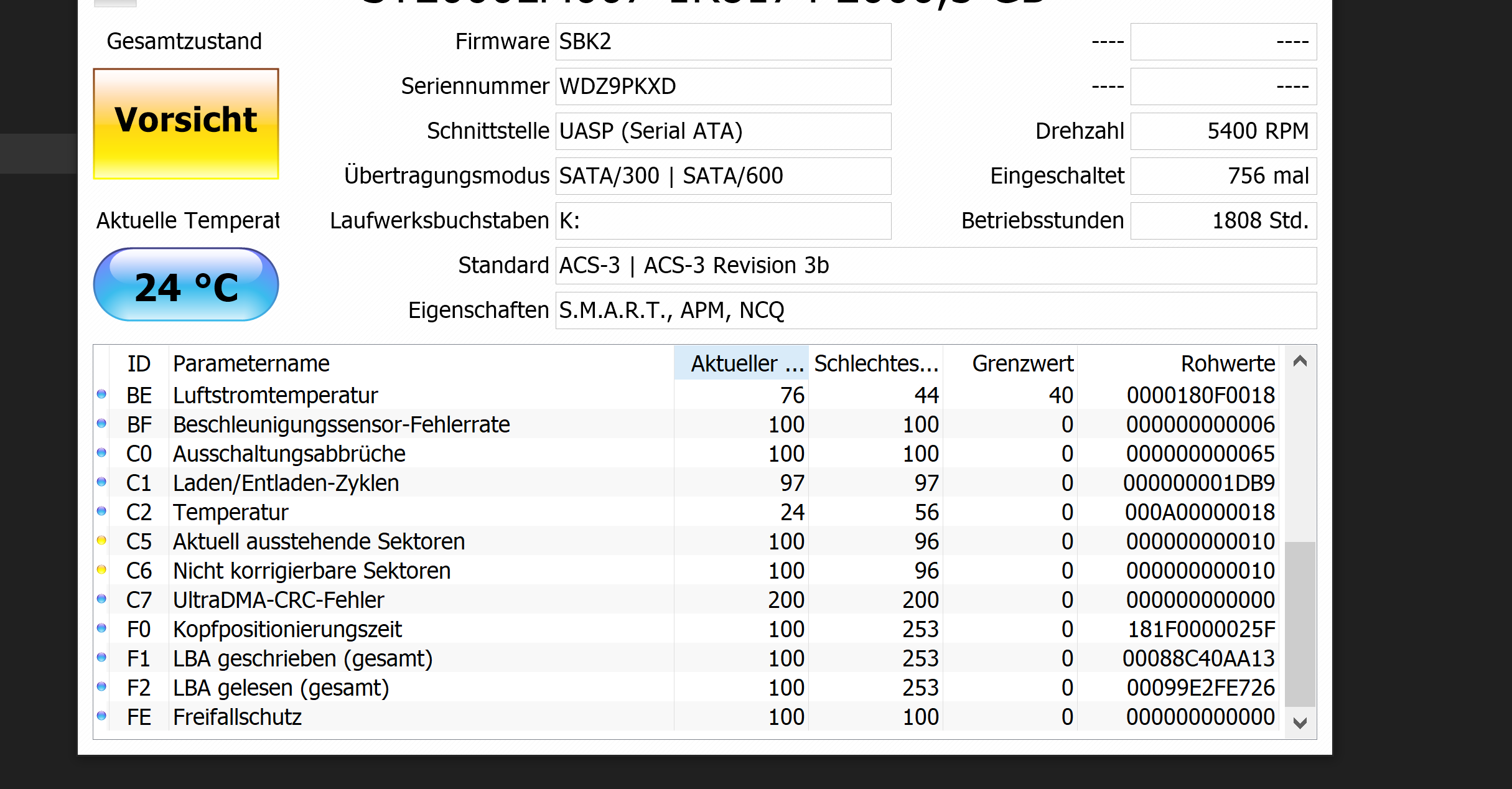Click the Parametername column header

tap(251, 363)
